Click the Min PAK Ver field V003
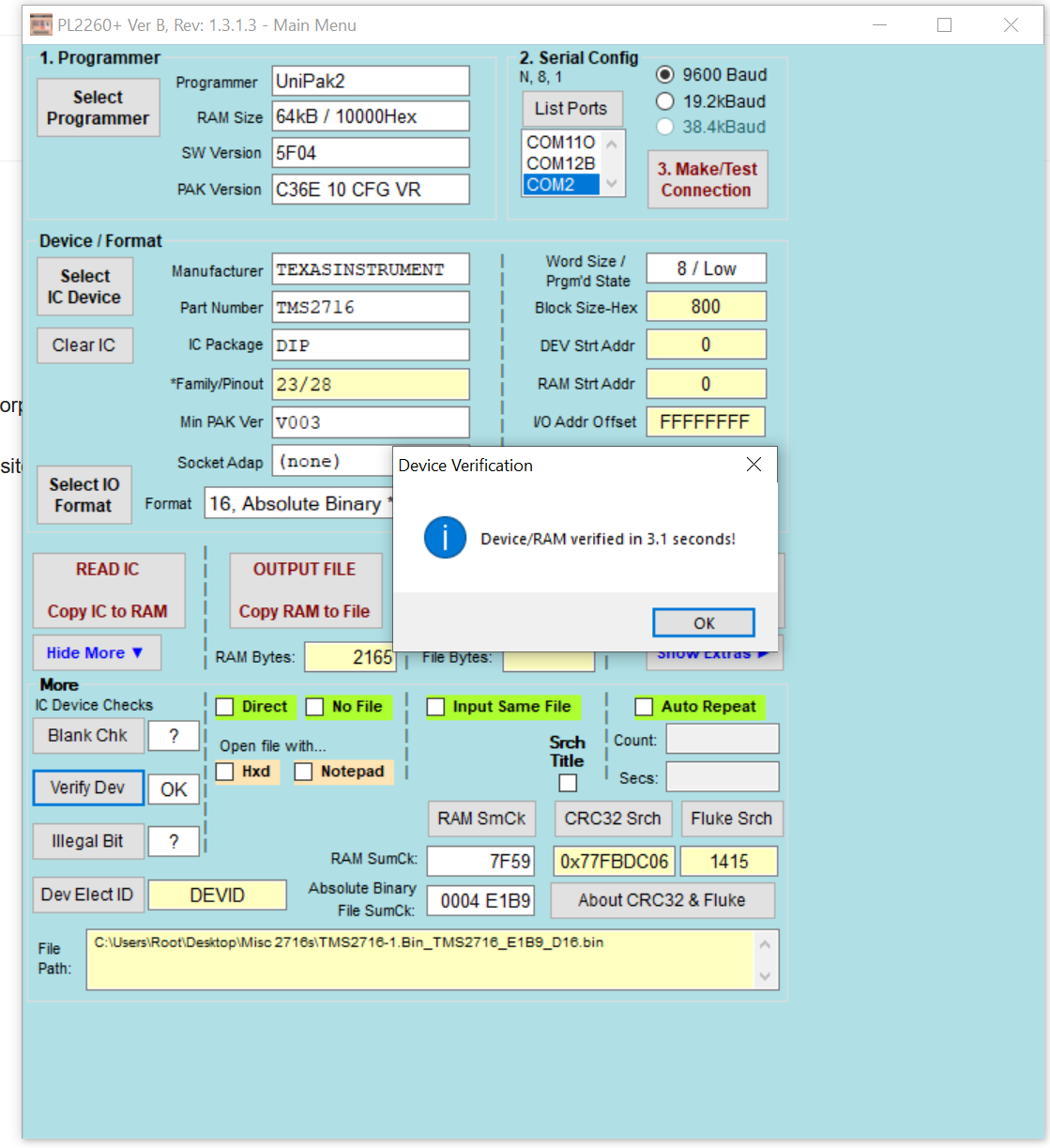Image resolution: width=1050 pixels, height=1148 pixels. (x=371, y=422)
